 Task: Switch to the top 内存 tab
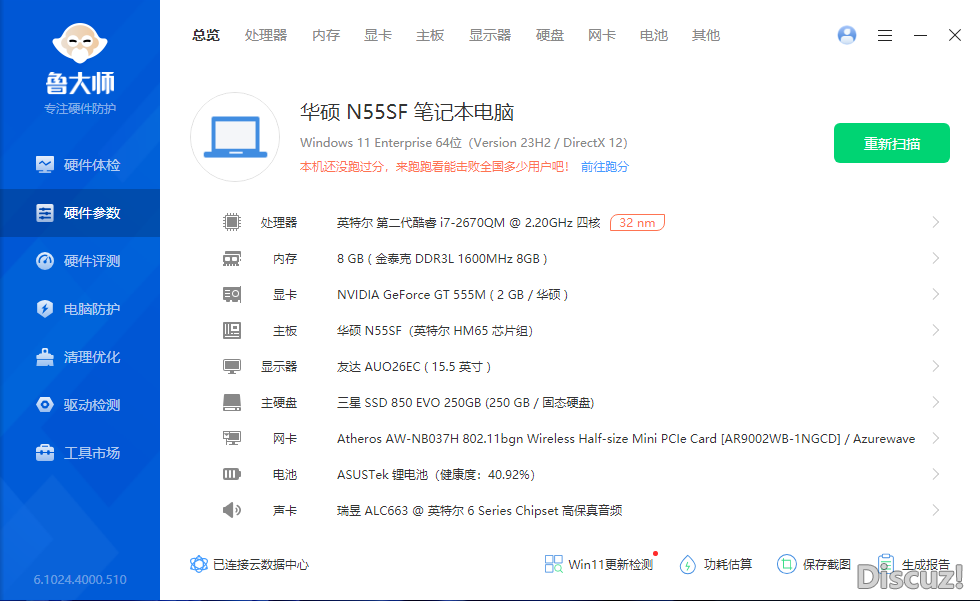pos(326,36)
